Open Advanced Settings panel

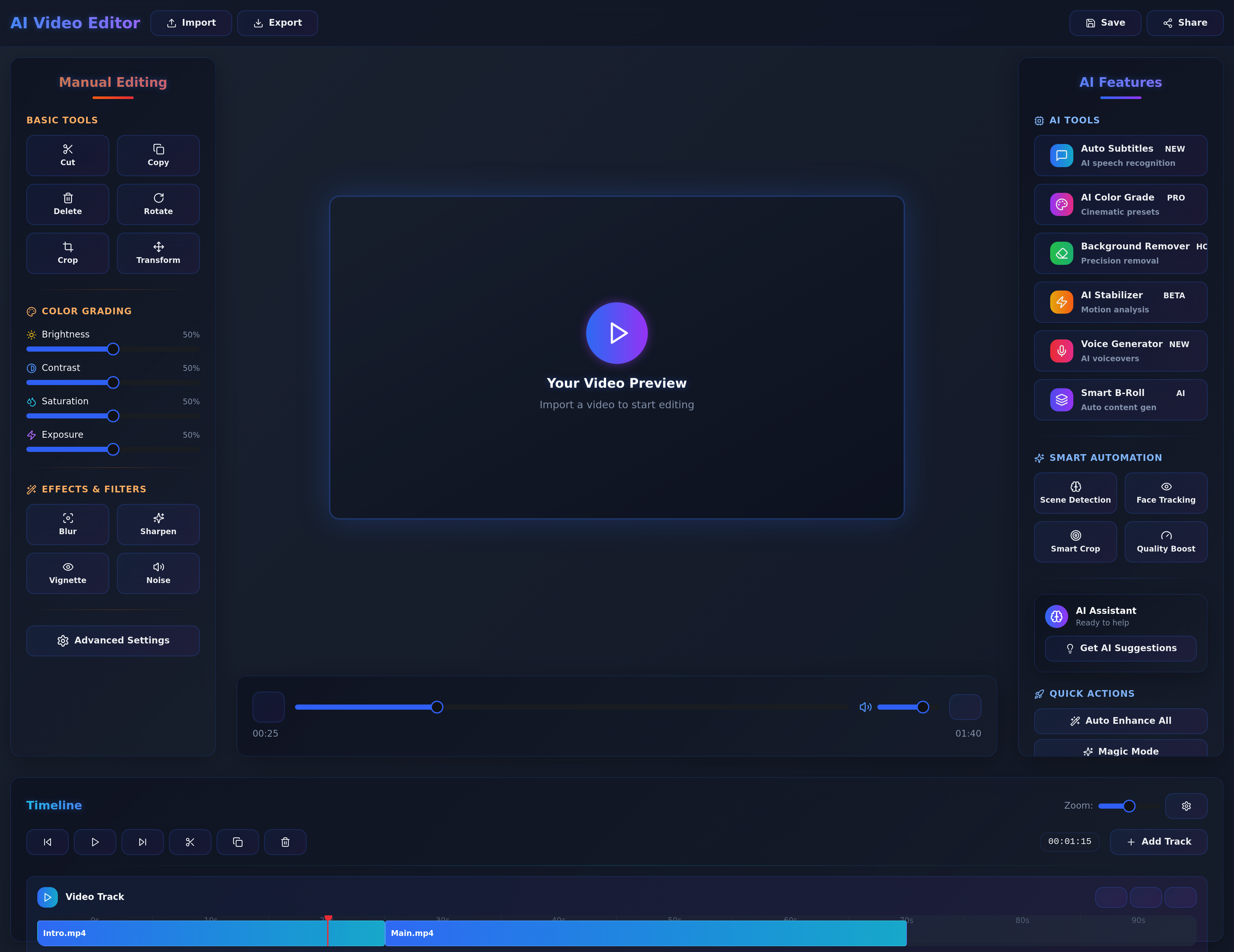pyautogui.click(x=113, y=640)
